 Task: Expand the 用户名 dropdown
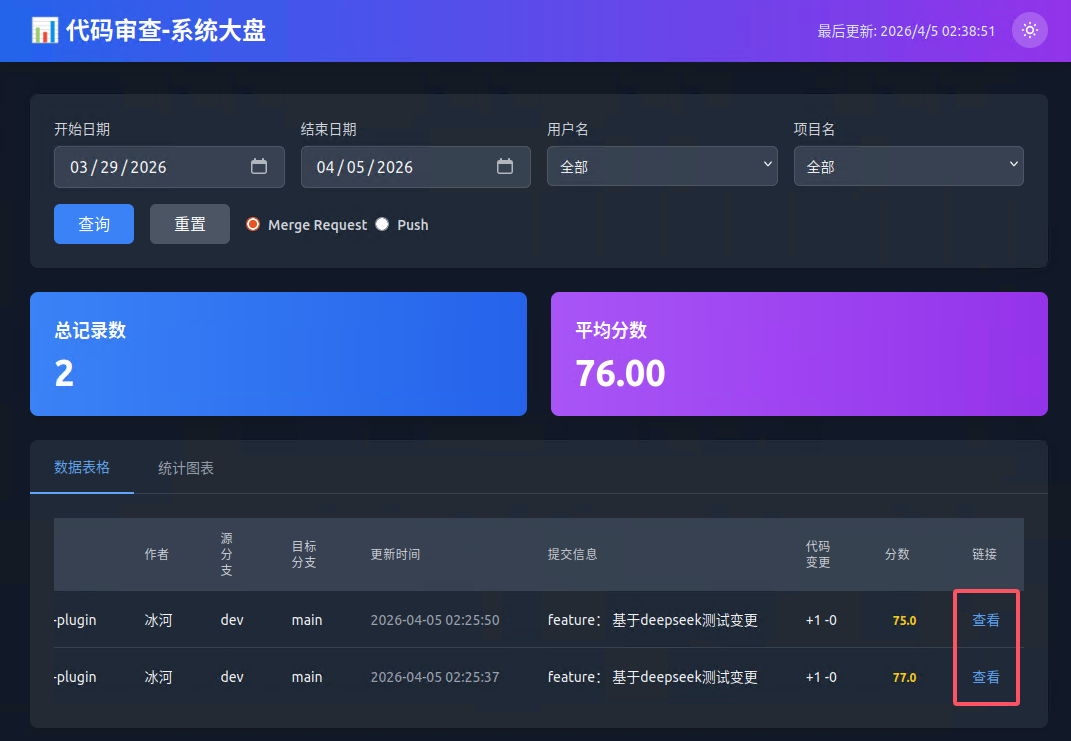662,166
